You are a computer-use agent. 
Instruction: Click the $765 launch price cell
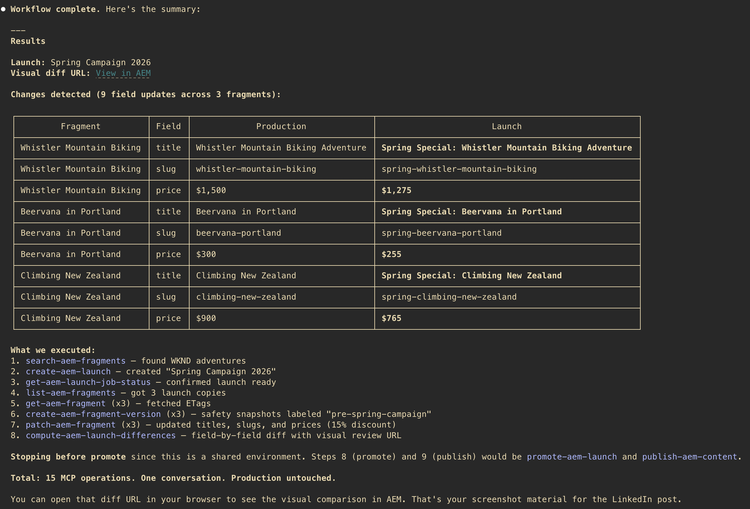coord(393,318)
